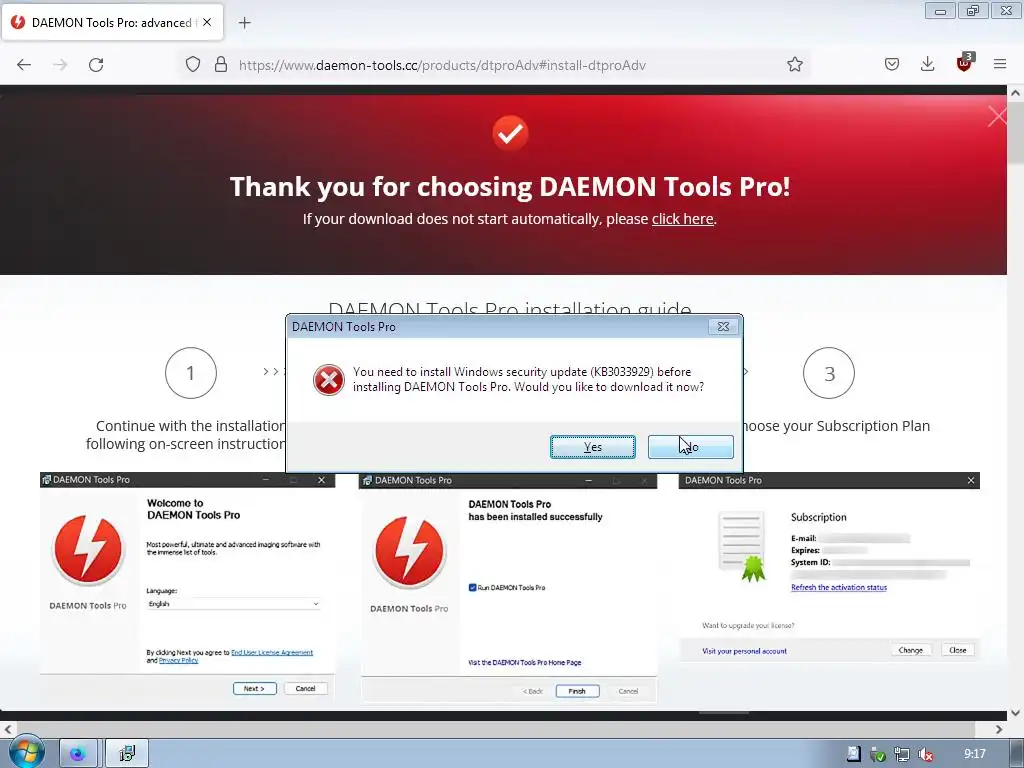This screenshot has height=768, width=1024.
Task: Click 'Thank you for choosing DAEMON Tools Pro!' heading
Action: click(x=510, y=187)
